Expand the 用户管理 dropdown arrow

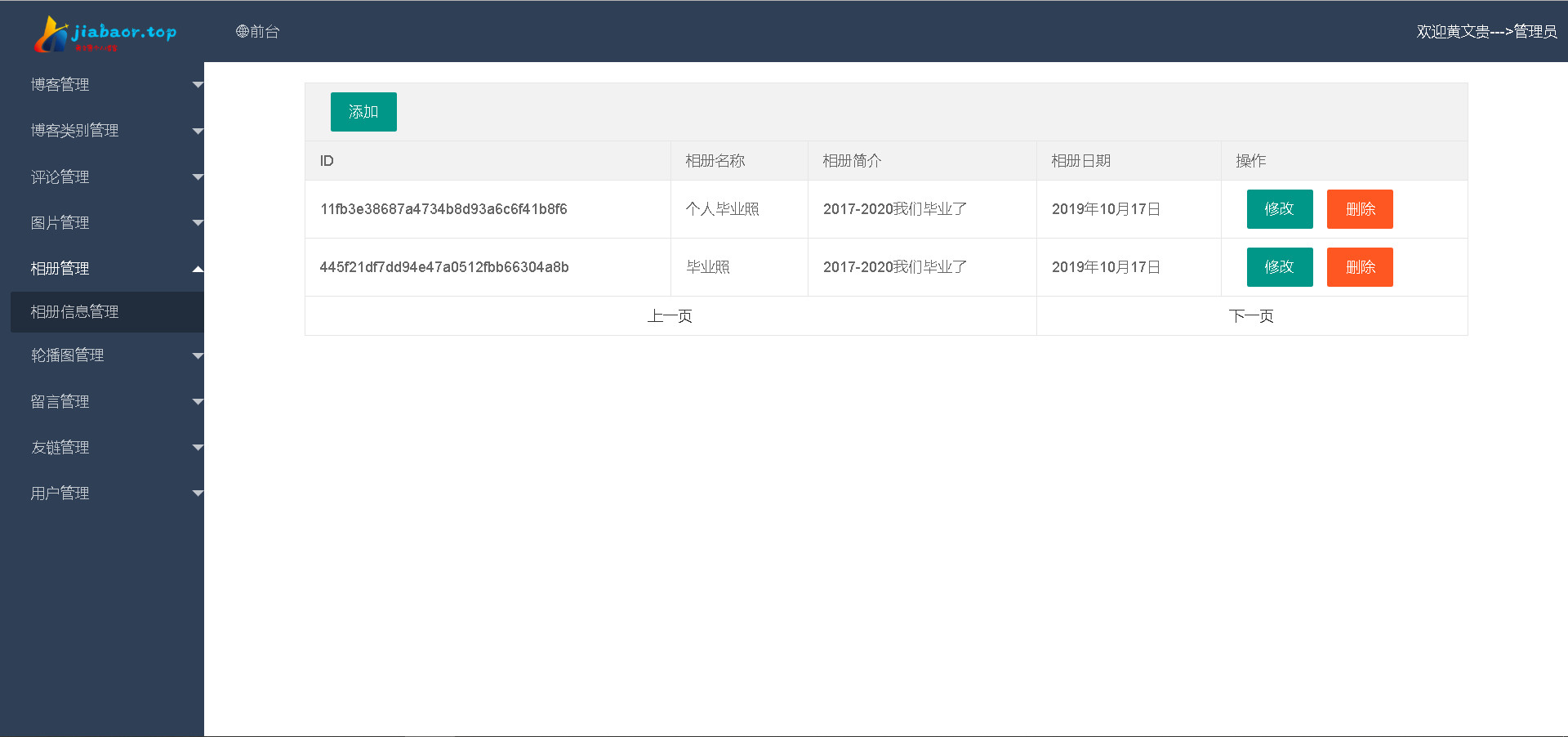tap(198, 493)
